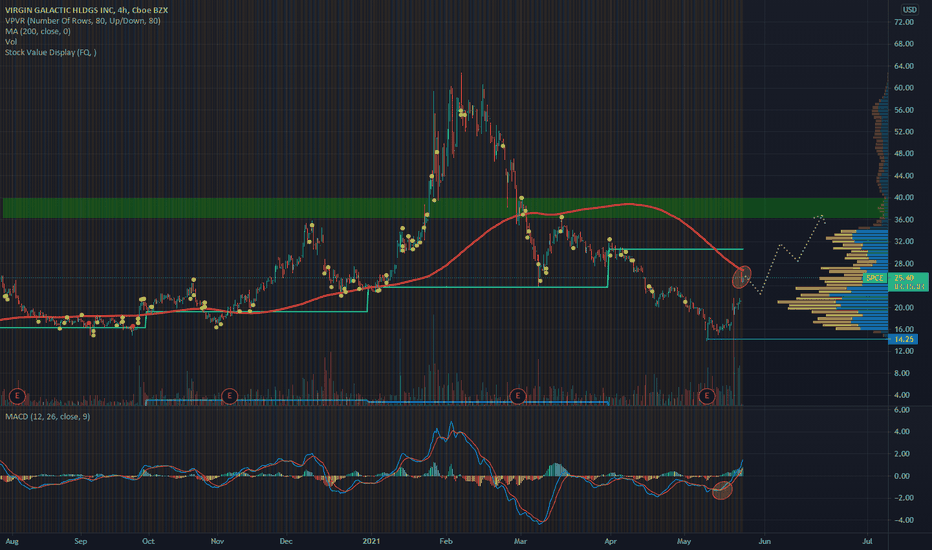This screenshot has width=932, height=550.
Task: Click the 14.25 blue price label
Action: [x=903, y=339]
